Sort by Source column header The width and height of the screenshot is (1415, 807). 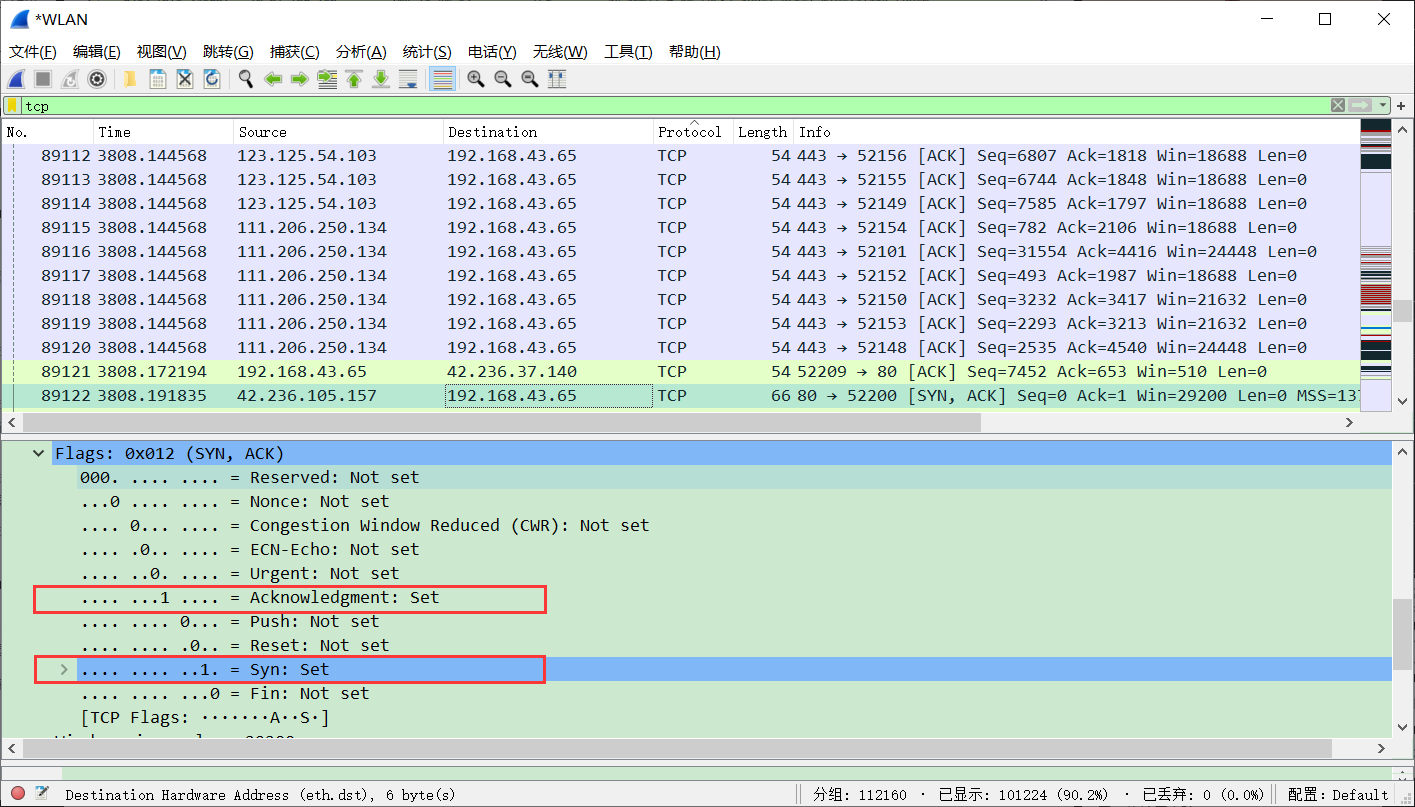339,132
